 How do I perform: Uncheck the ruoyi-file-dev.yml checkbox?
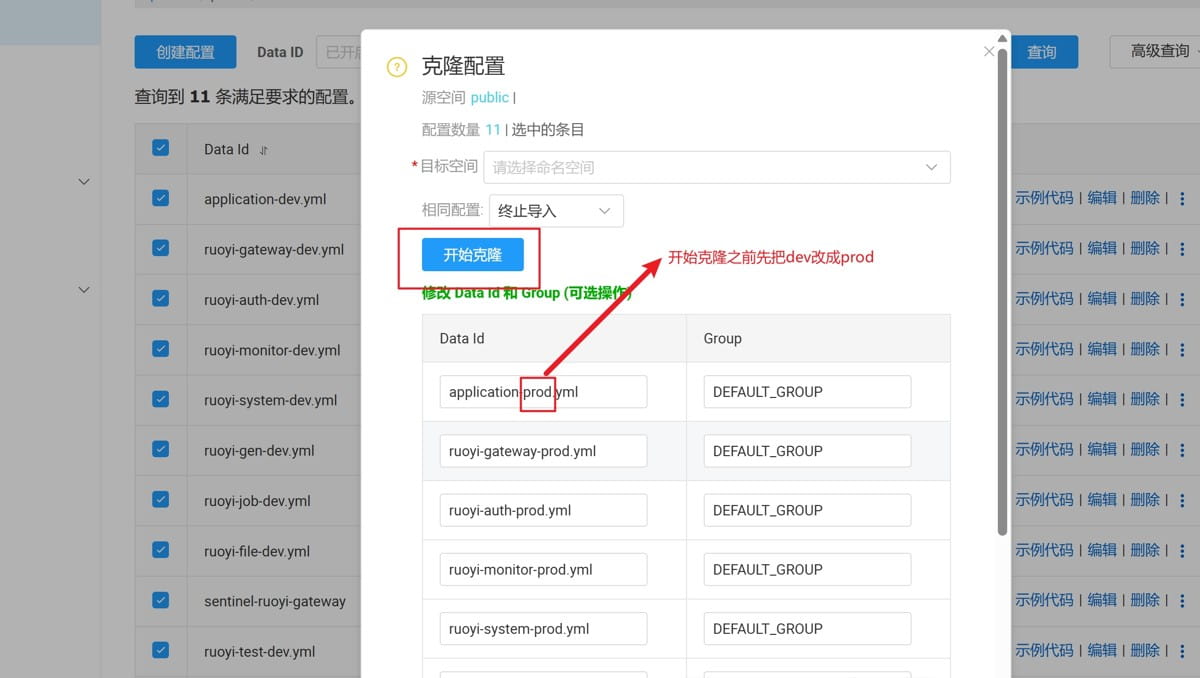point(160,549)
